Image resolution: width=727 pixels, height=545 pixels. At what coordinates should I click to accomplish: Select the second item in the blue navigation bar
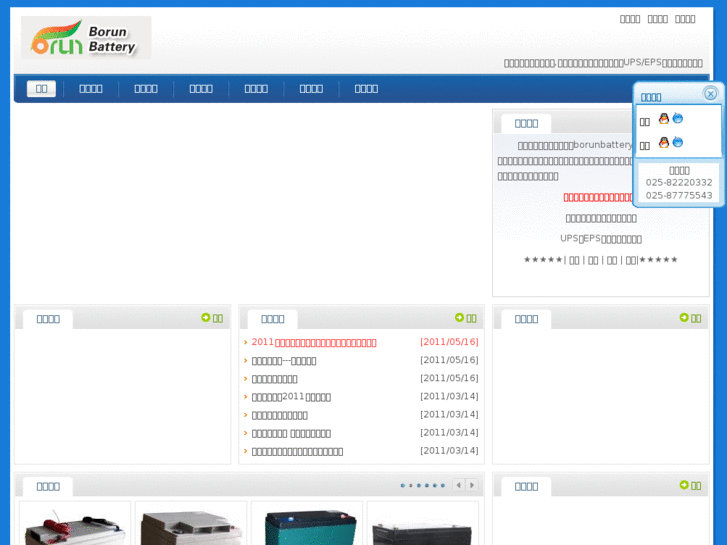tap(91, 89)
